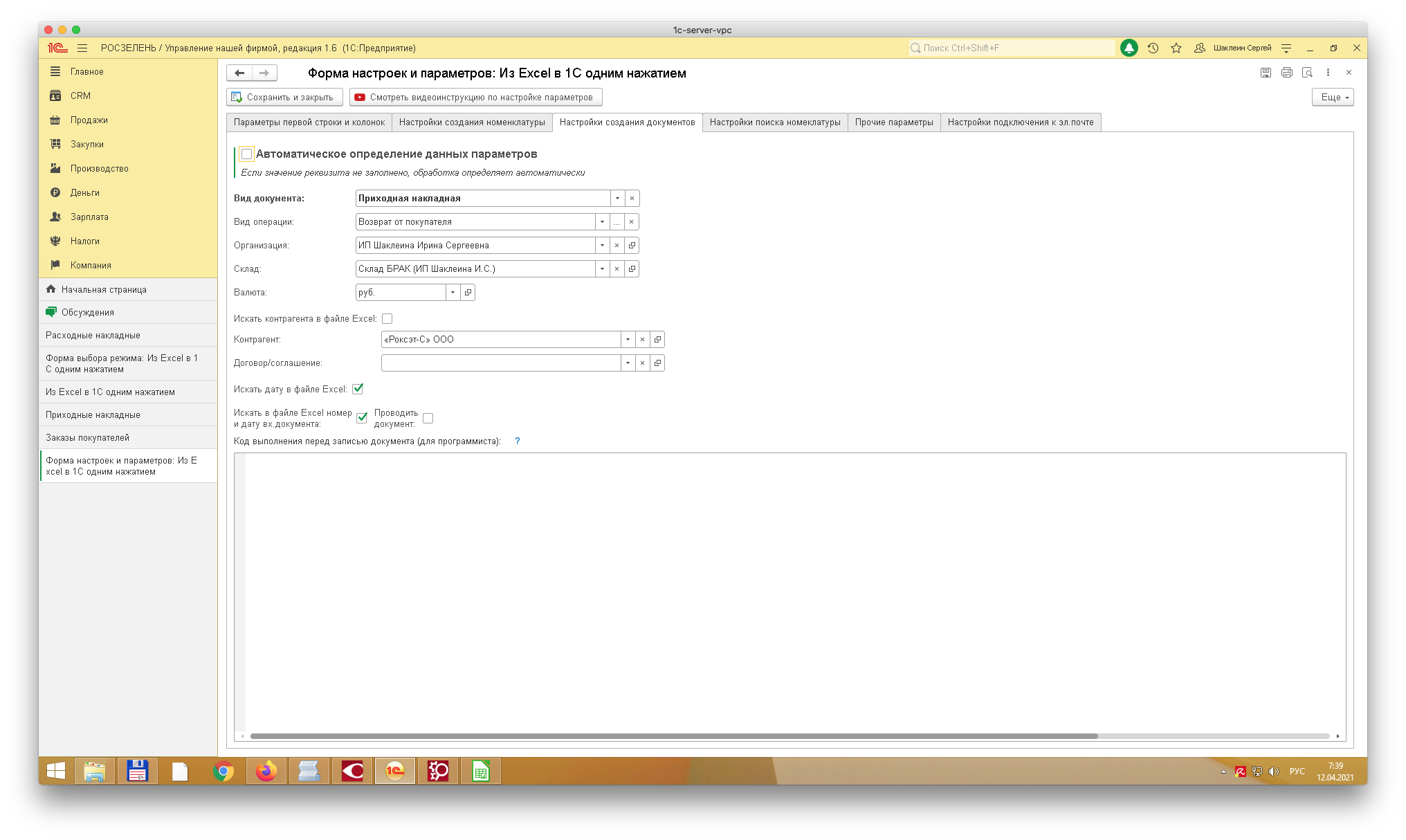This screenshot has width=1406, height=840.
Task: Open the user settings menu icon next to Шаклеин Сергей
Action: (x=1286, y=48)
